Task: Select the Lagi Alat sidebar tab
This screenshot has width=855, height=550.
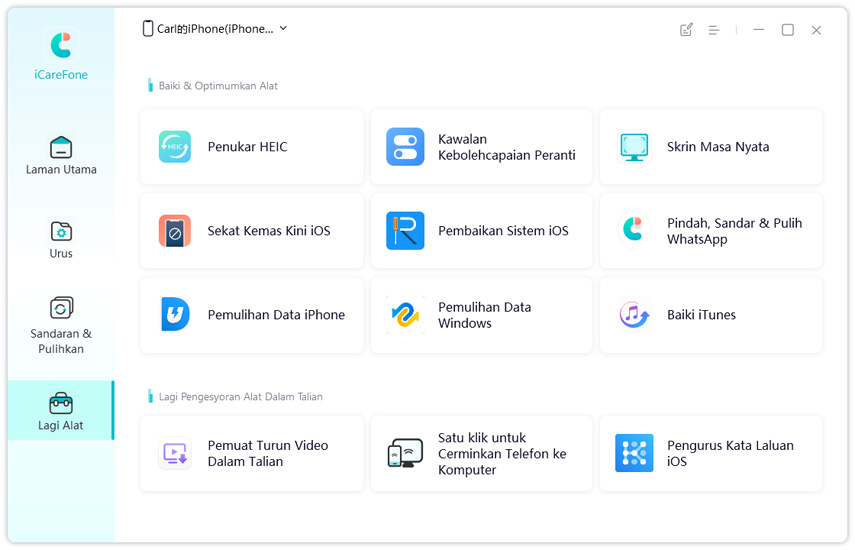Action: tap(61, 411)
